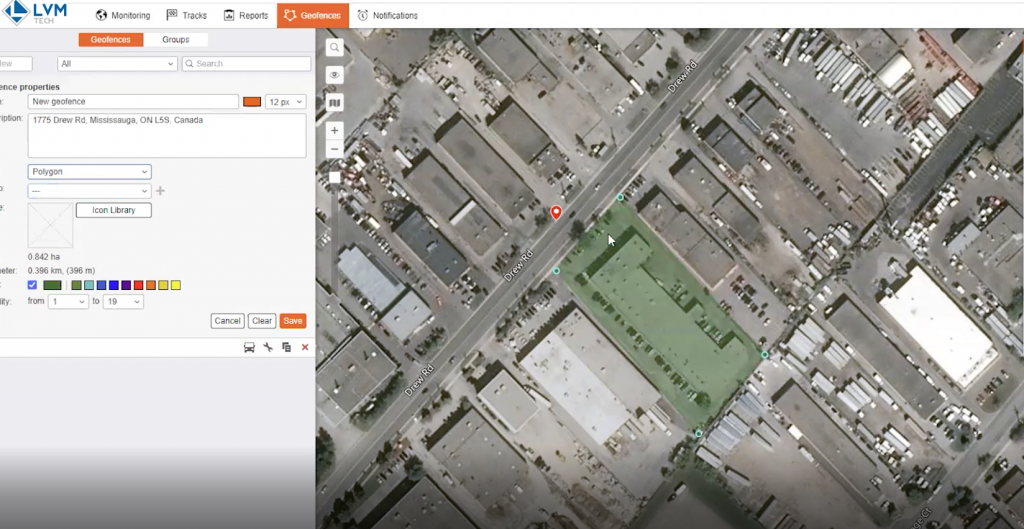
Task: Expand the All filter dropdown
Action: coord(117,64)
